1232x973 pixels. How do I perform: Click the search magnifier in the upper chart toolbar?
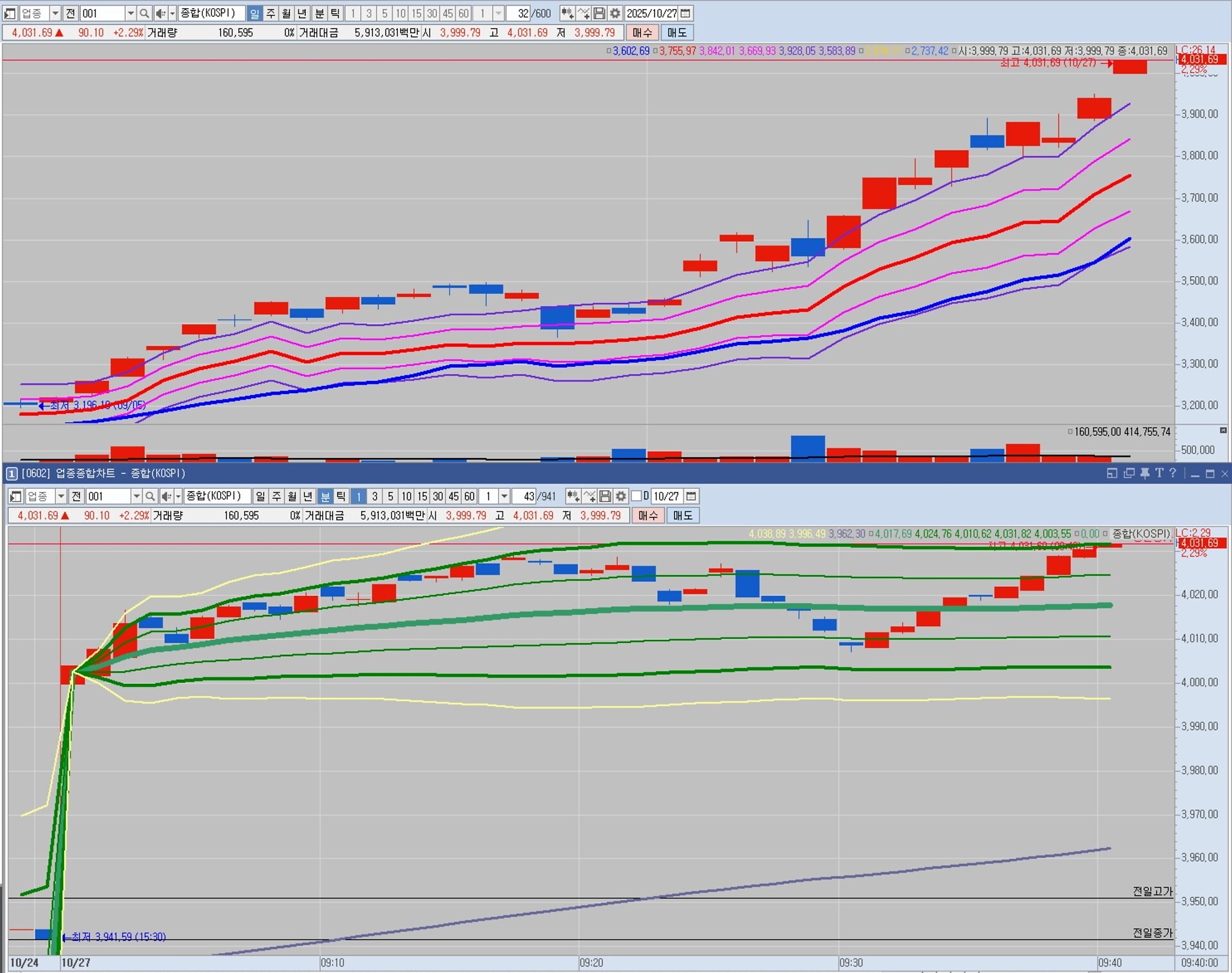click(x=144, y=13)
